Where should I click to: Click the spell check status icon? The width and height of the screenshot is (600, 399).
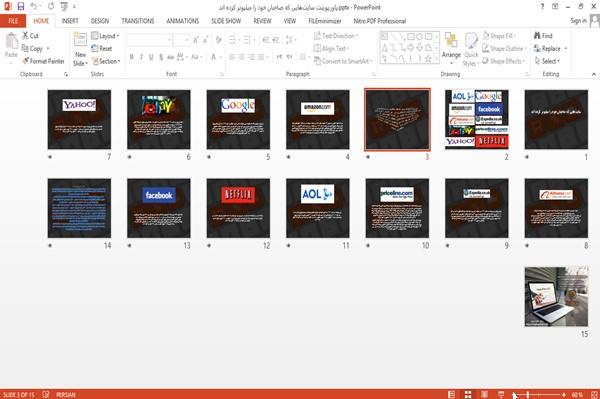pyautogui.click(x=46, y=394)
